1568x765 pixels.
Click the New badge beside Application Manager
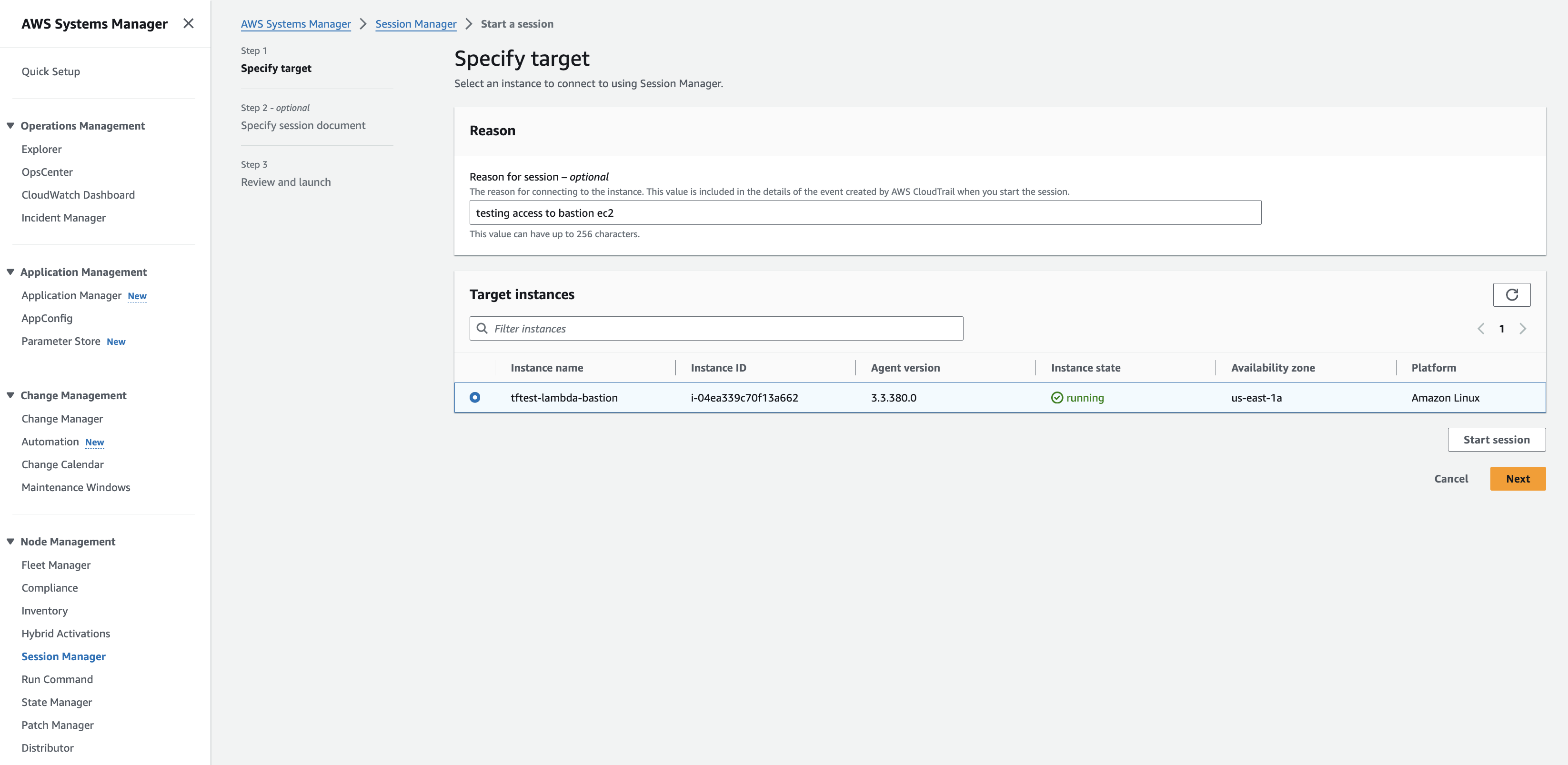[x=137, y=296]
